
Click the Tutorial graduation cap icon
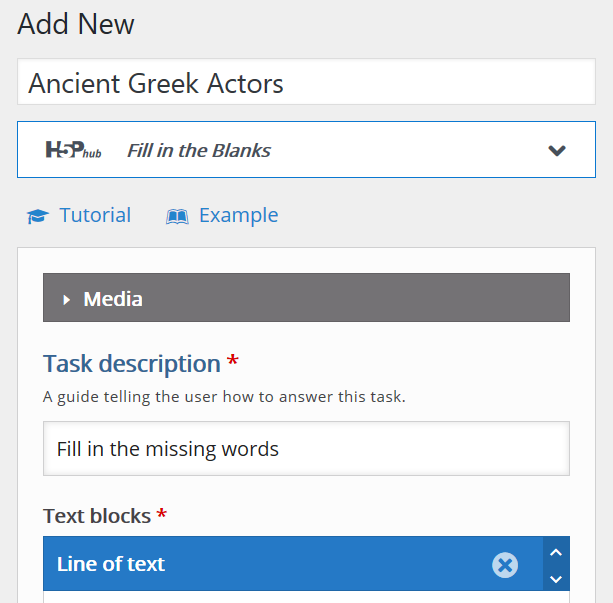(38, 216)
